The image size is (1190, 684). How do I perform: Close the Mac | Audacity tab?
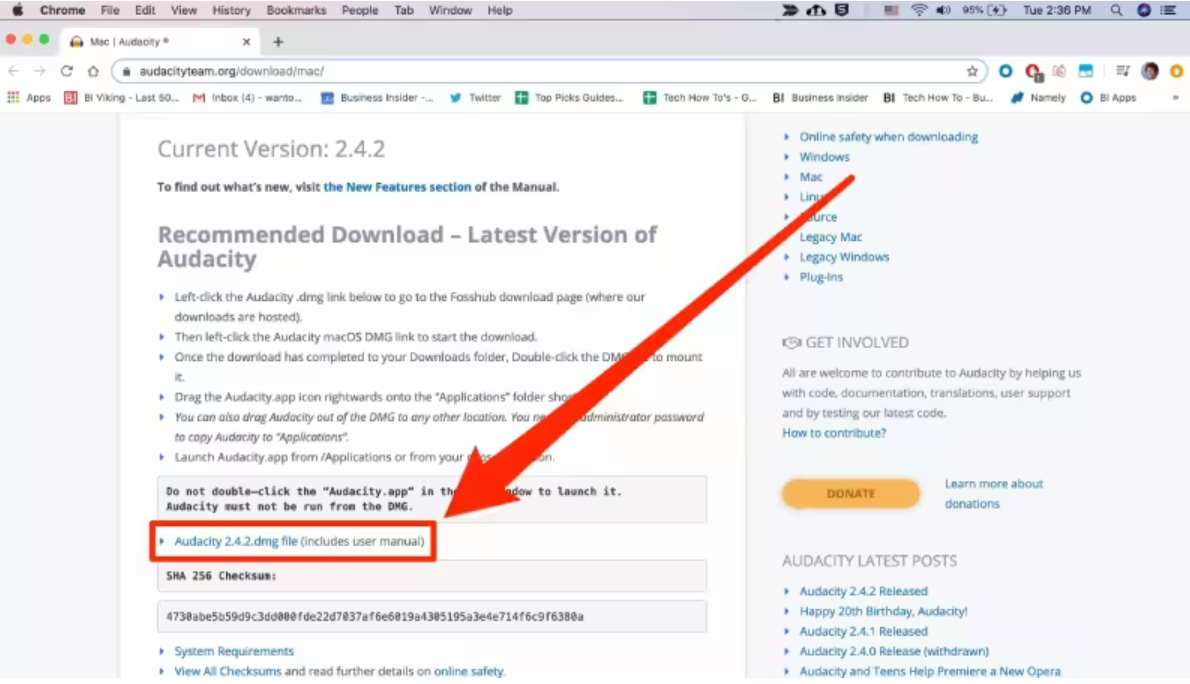pyautogui.click(x=246, y=42)
